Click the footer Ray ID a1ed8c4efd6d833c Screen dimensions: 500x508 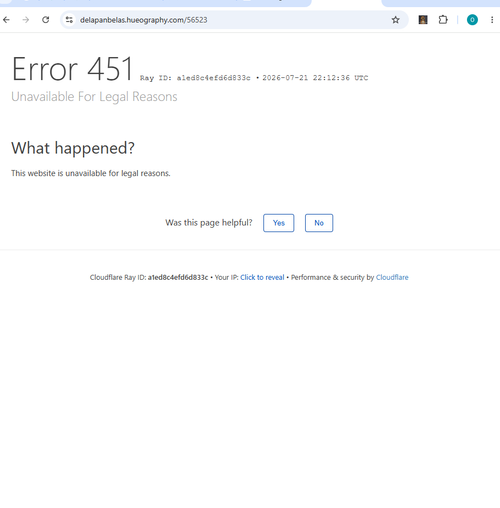click(x=178, y=277)
